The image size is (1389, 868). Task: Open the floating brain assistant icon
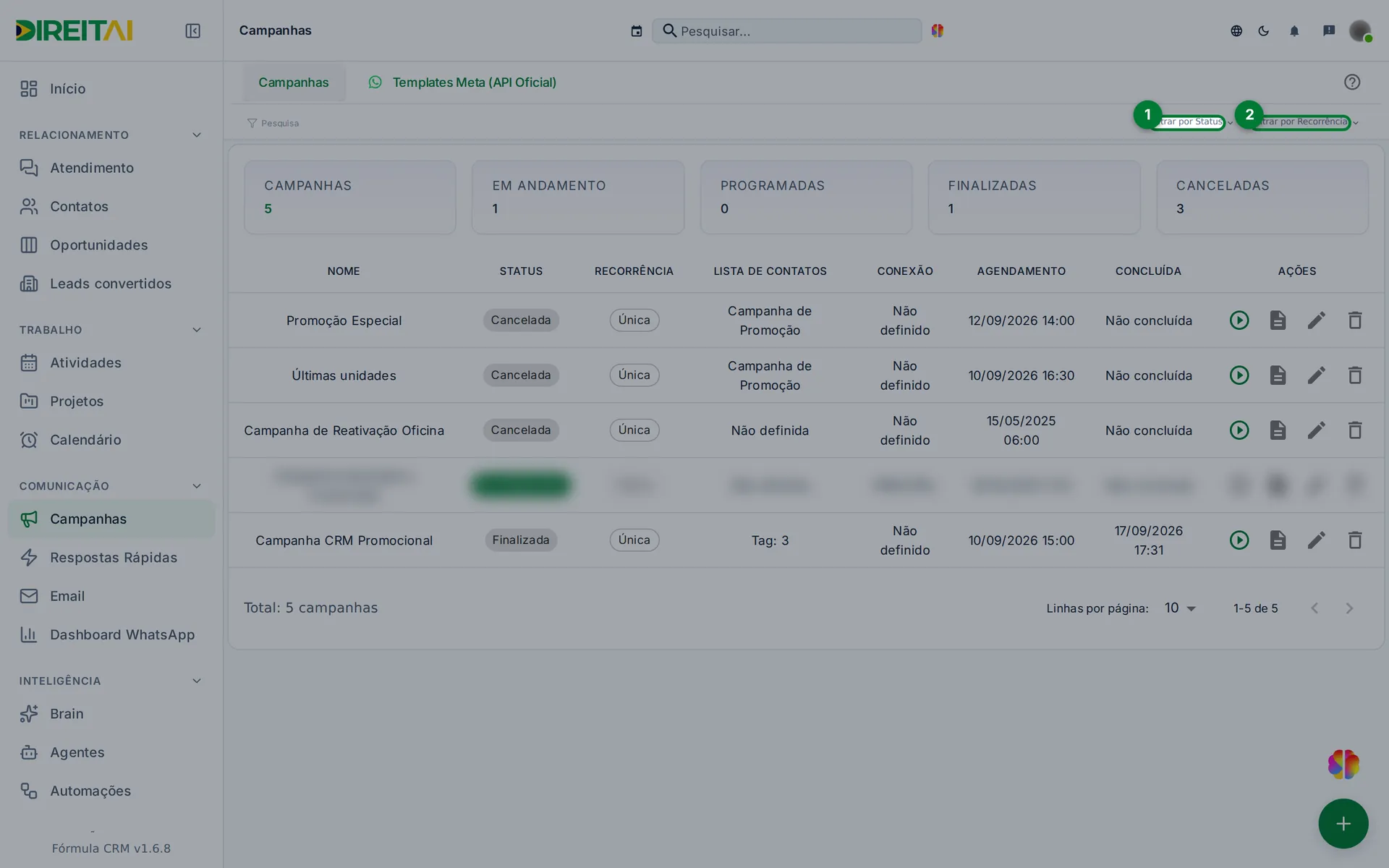pos(1343,764)
